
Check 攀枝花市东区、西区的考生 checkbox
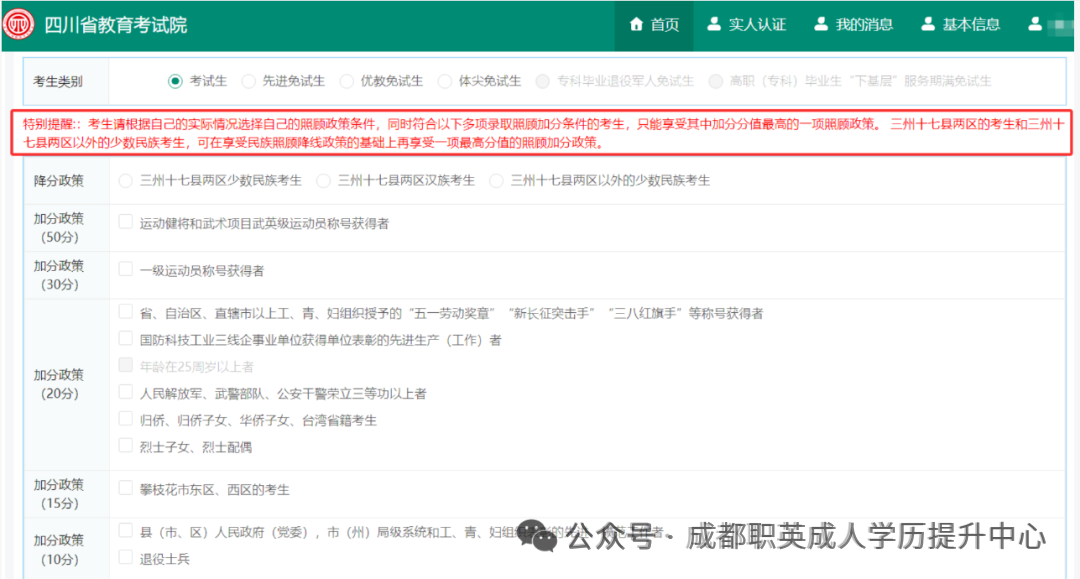pyautogui.click(x=125, y=488)
